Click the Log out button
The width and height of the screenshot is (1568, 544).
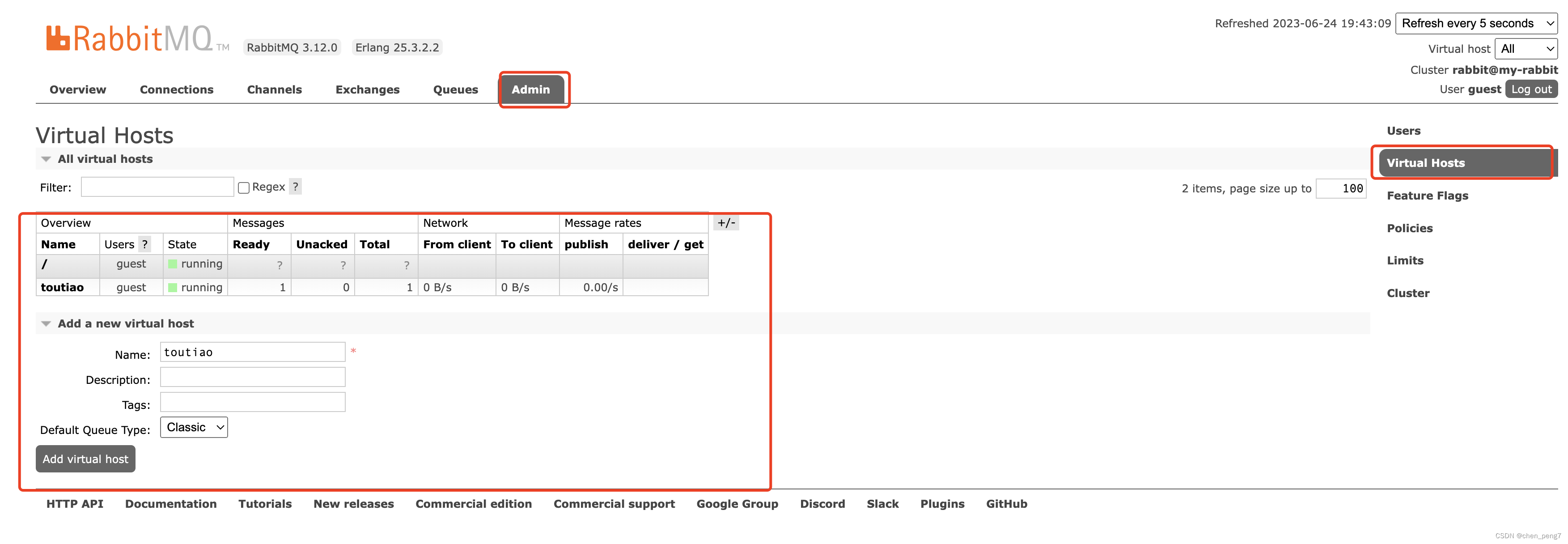tap(1531, 89)
